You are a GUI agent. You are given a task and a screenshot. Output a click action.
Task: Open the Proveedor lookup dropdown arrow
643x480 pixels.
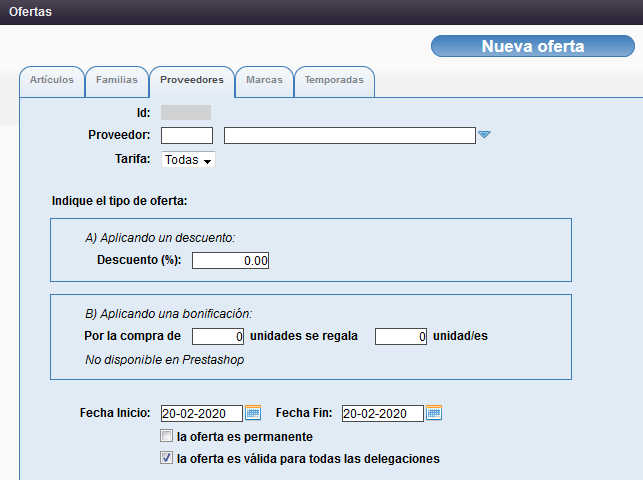pos(484,134)
